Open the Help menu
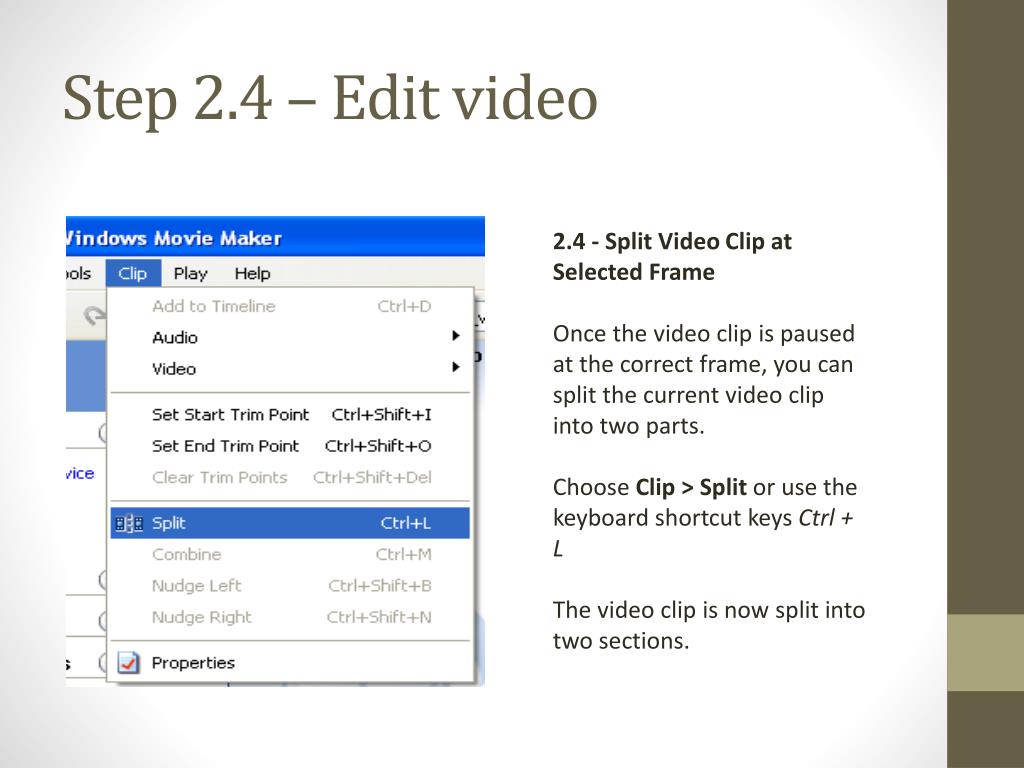Viewport: 1024px width, 768px height. coord(252,273)
